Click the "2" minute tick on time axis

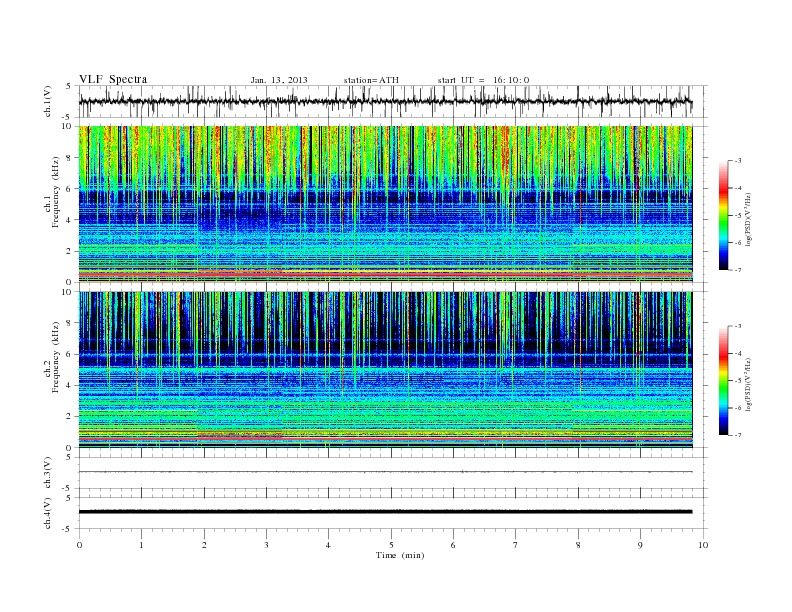coord(204,545)
